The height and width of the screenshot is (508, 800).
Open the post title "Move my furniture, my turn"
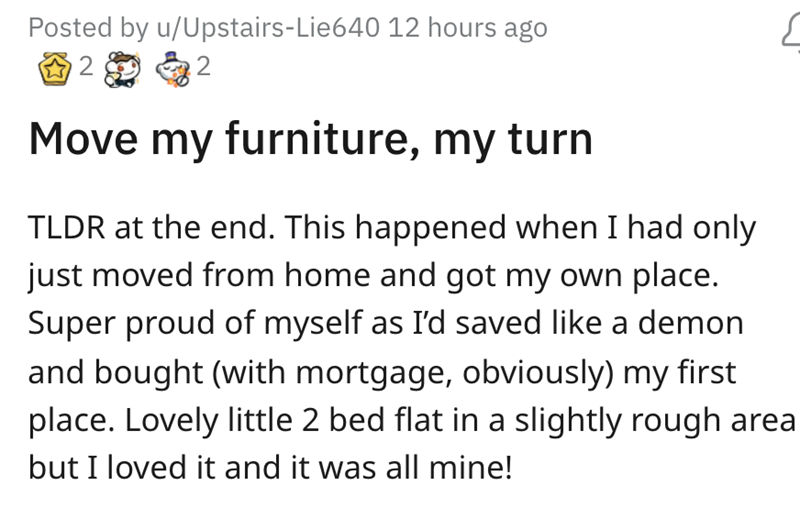pyautogui.click(x=310, y=140)
